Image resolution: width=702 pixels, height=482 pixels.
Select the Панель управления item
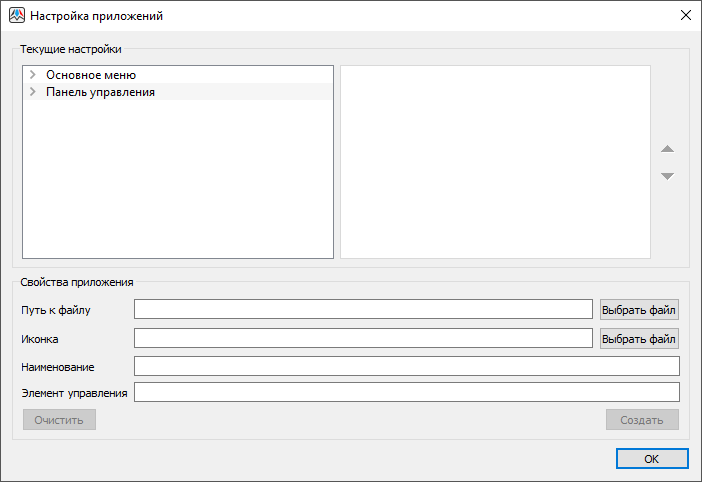click(100, 92)
